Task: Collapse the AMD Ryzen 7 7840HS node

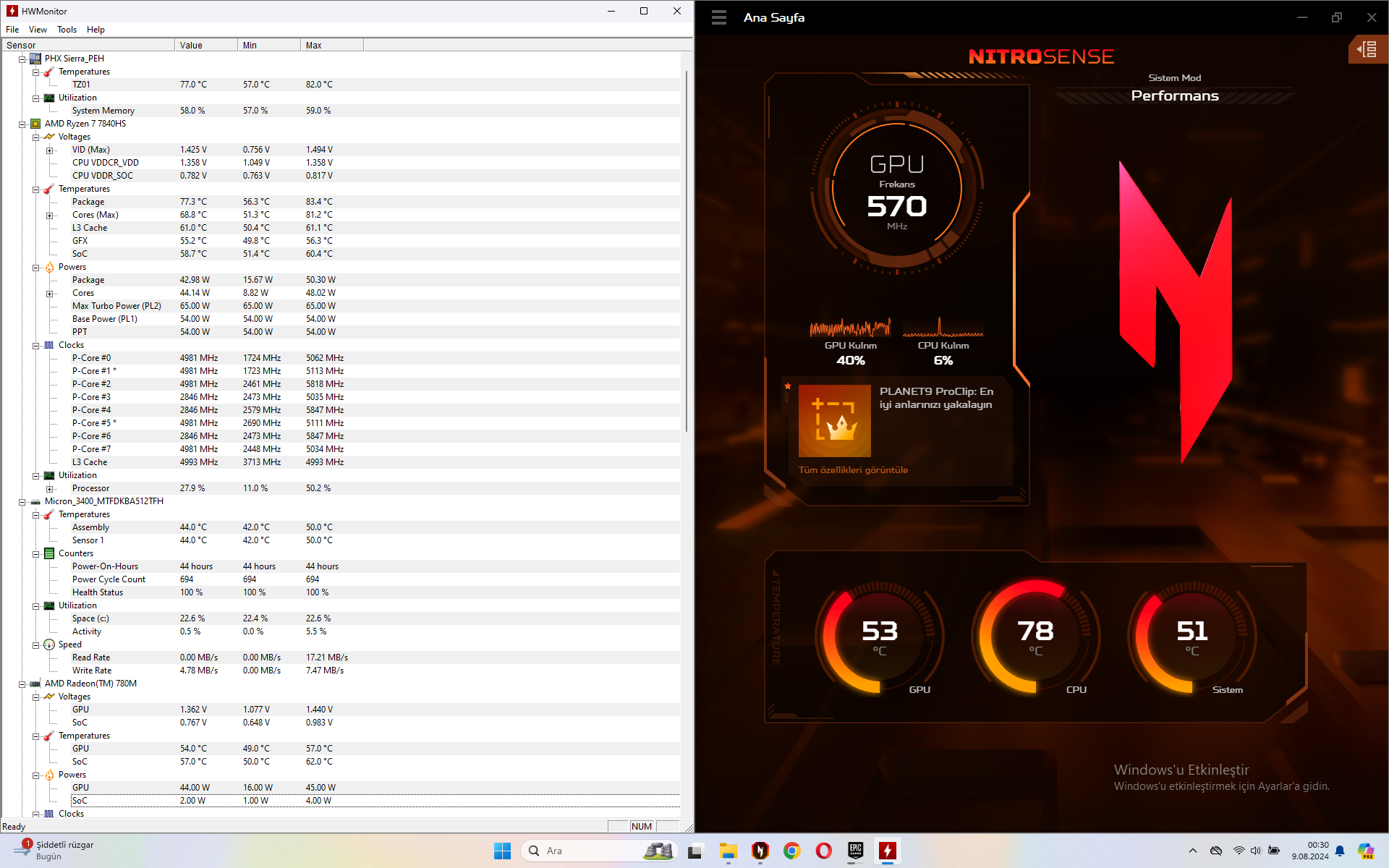Action: pyautogui.click(x=22, y=124)
